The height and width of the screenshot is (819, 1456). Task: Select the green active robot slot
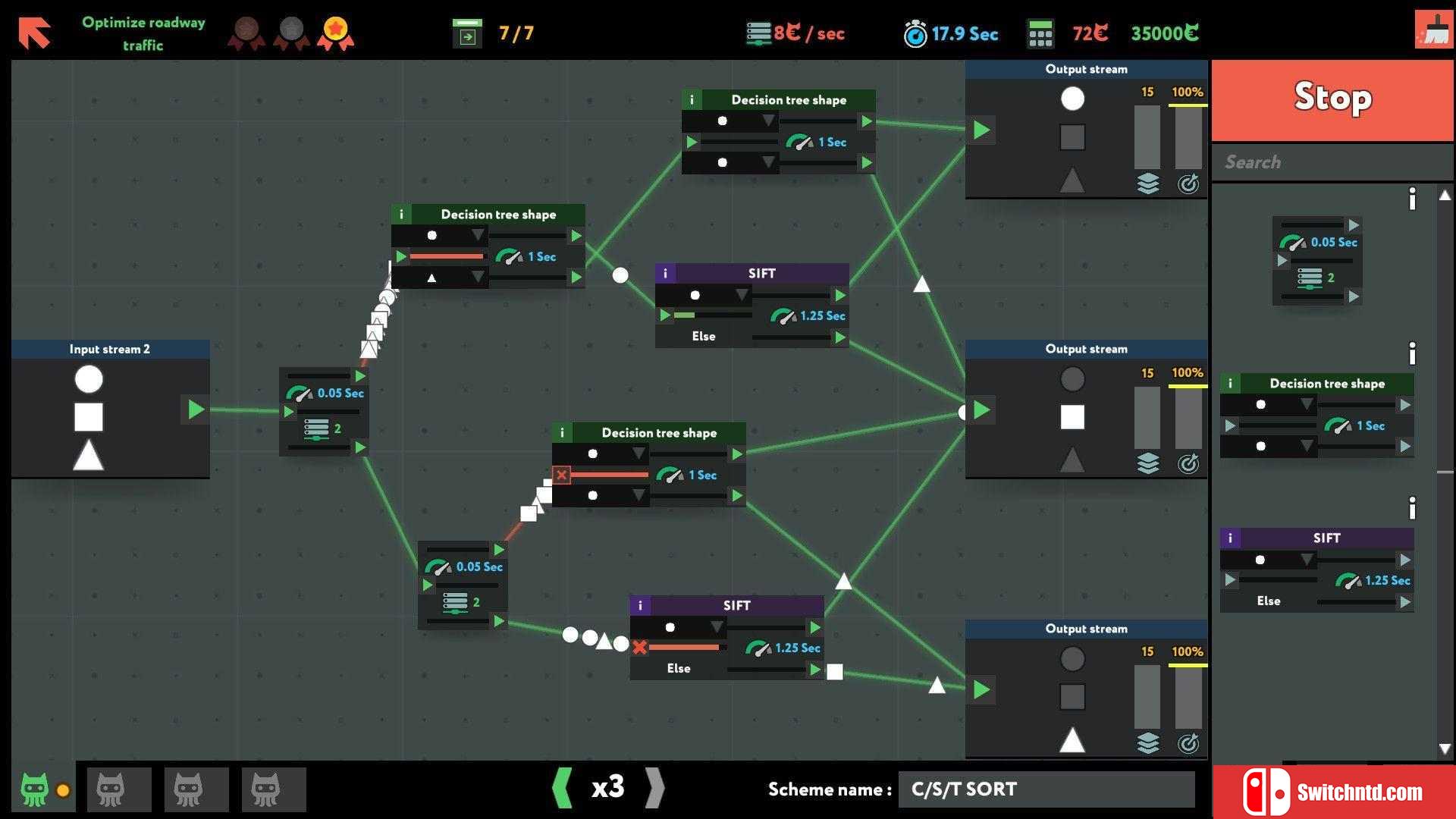pyautogui.click(x=35, y=789)
